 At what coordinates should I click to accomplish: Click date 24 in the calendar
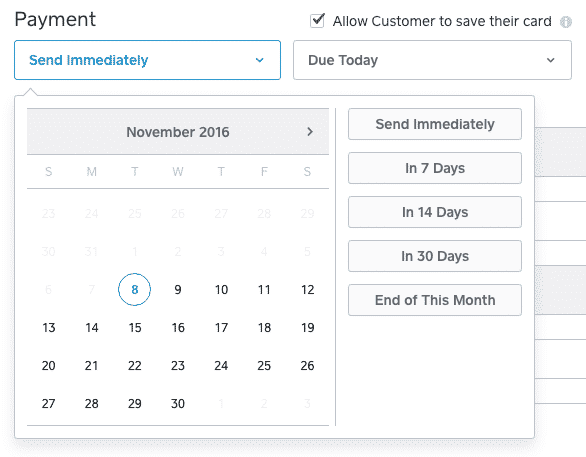coord(221,365)
